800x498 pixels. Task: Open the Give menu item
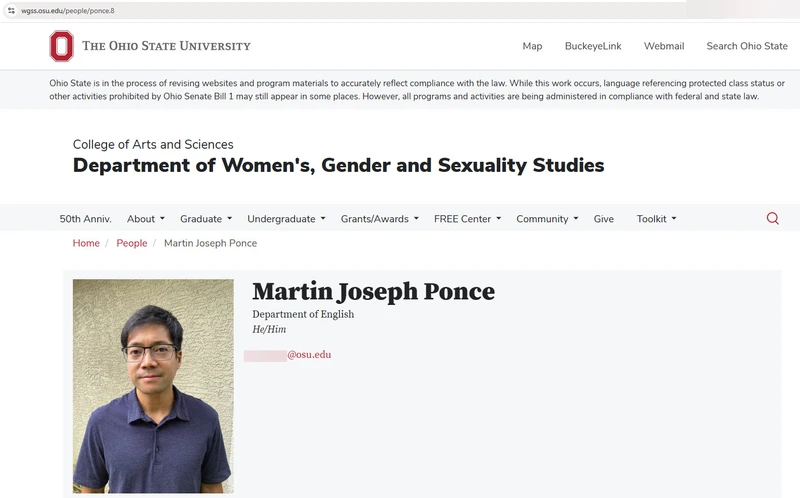(604, 219)
